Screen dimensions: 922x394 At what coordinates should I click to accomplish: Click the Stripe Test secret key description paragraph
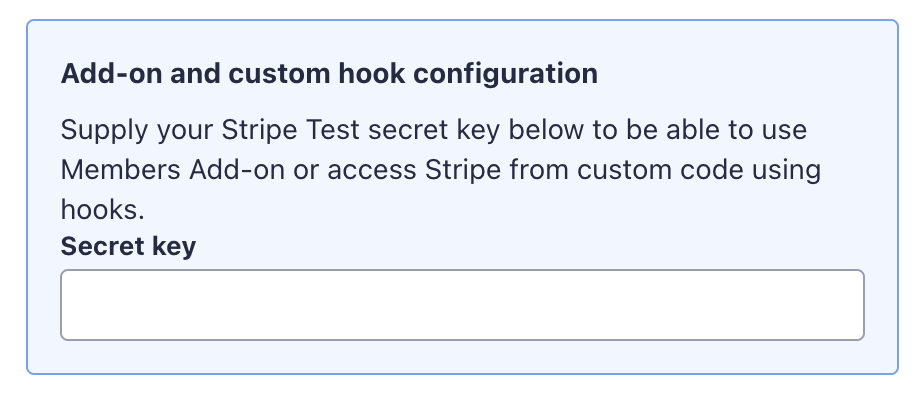coord(440,169)
